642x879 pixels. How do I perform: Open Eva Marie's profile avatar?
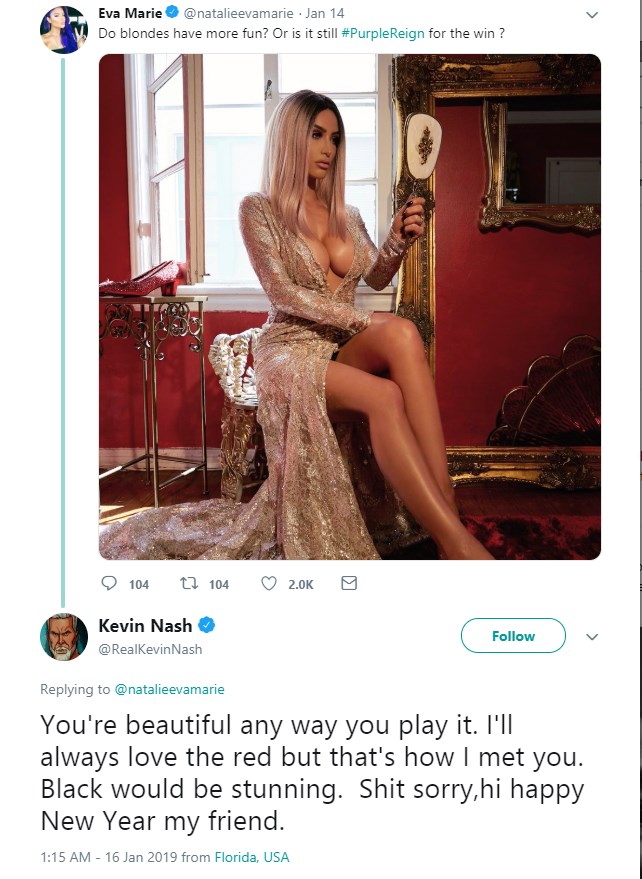[x=64, y=30]
